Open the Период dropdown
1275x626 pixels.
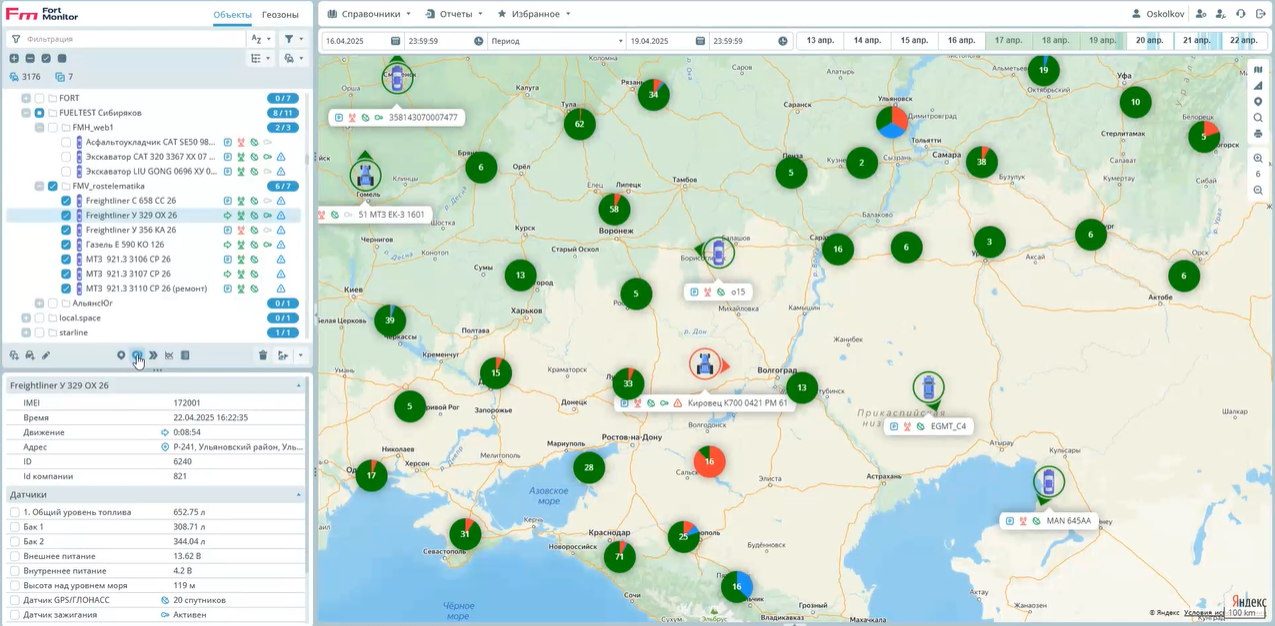557,41
